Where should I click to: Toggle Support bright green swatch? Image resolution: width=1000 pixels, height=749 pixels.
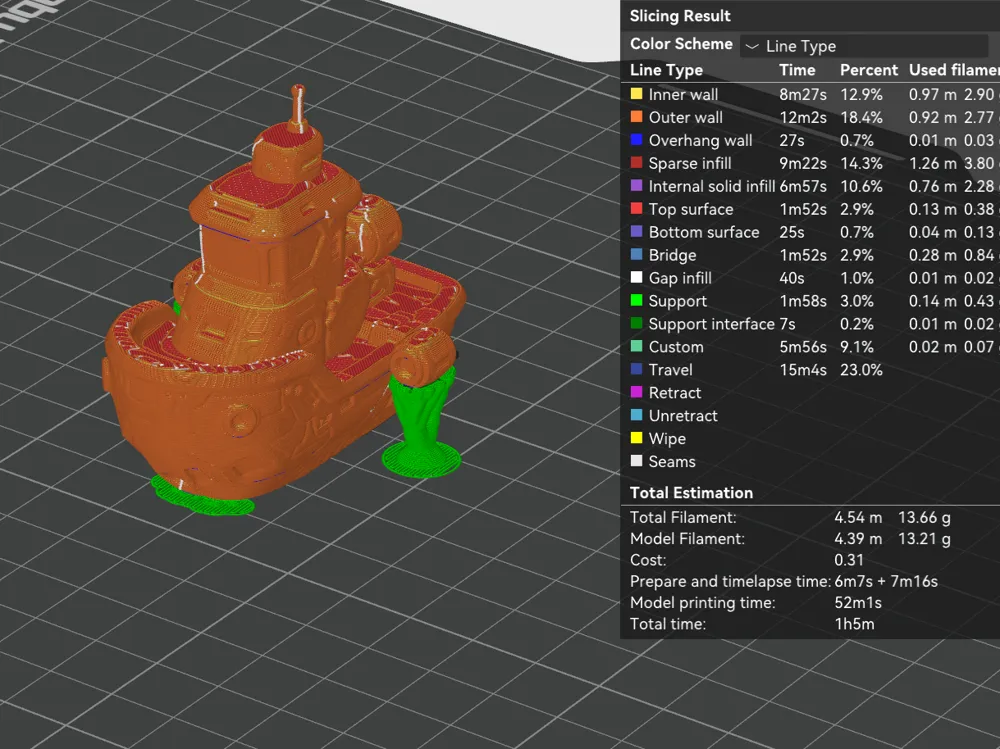tap(636, 300)
